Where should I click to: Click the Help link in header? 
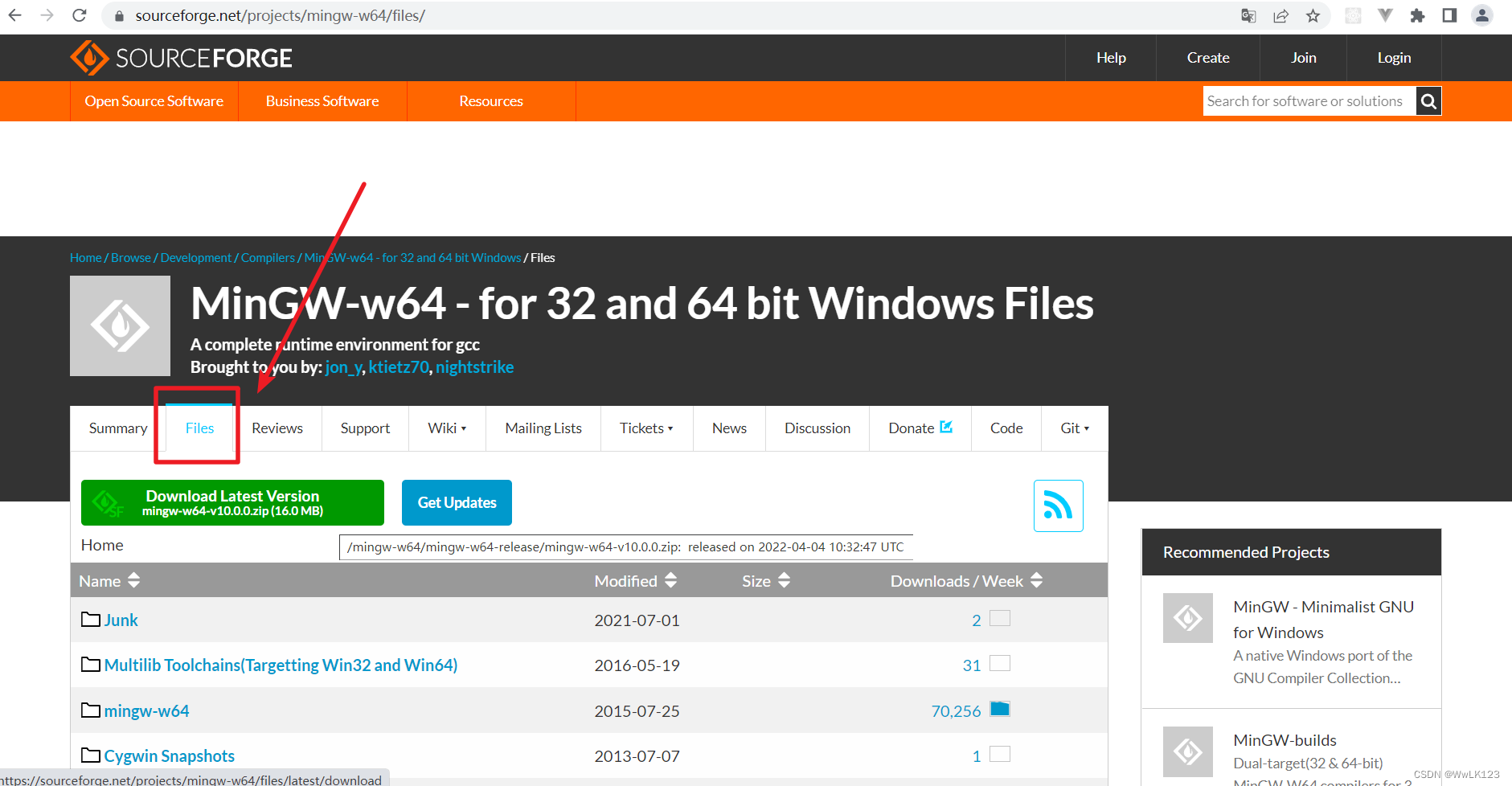click(x=1111, y=58)
